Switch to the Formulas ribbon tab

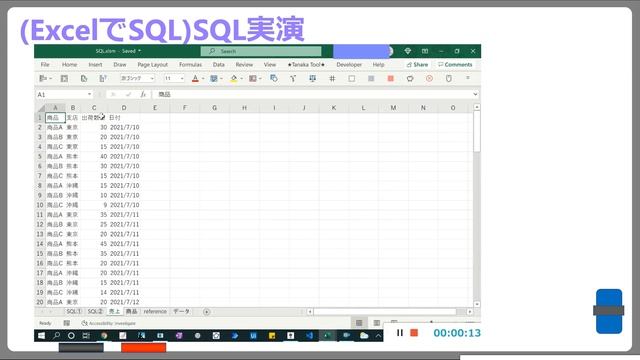190,64
